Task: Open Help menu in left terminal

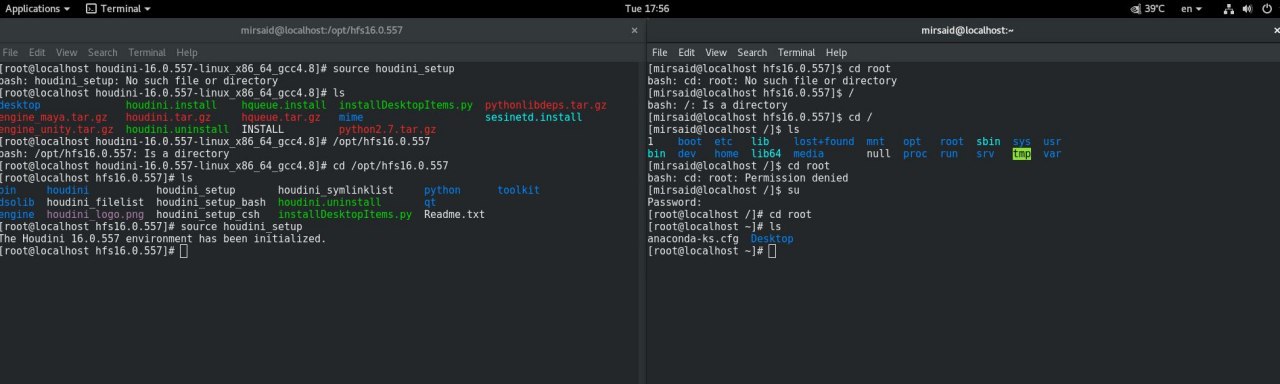Action: pyautogui.click(x=187, y=52)
